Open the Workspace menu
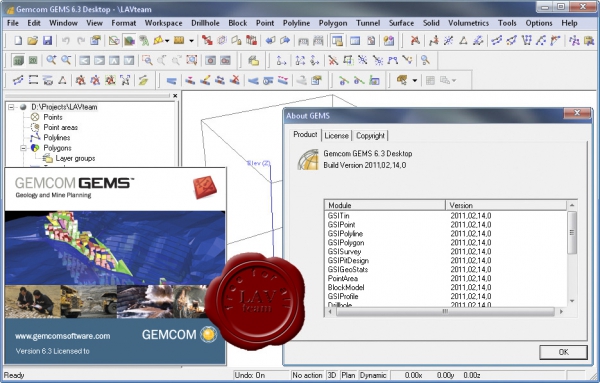This screenshot has height=383, width=600. [x=163, y=23]
